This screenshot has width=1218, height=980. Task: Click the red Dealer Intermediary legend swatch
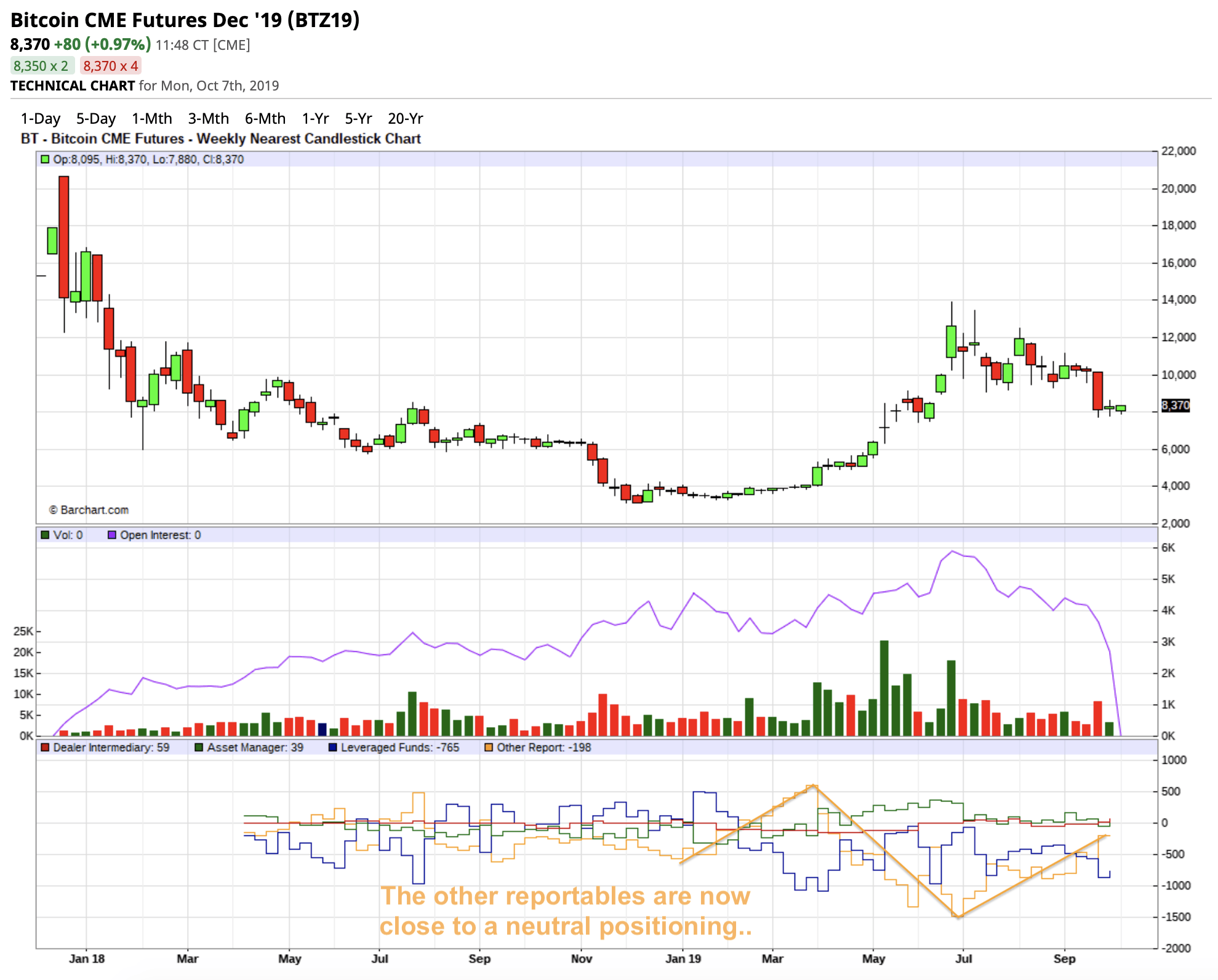click(x=45, y=747)
